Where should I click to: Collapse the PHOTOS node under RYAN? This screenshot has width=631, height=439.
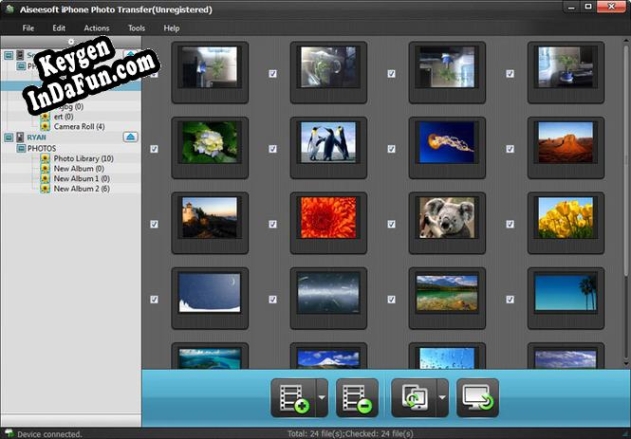(x=21, y=148)
